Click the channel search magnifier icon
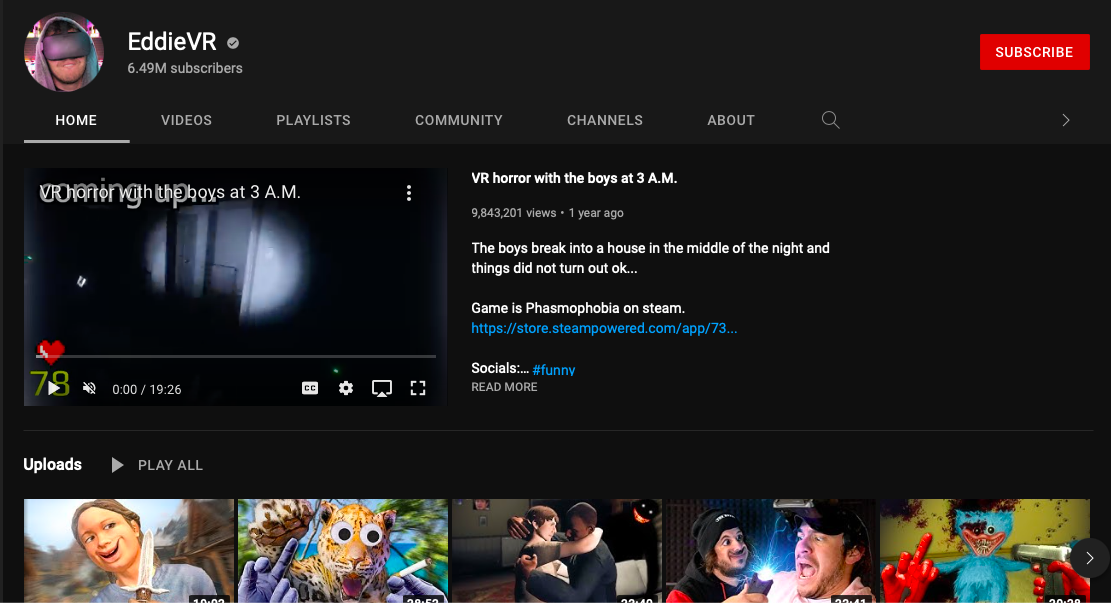 [830, 120]
